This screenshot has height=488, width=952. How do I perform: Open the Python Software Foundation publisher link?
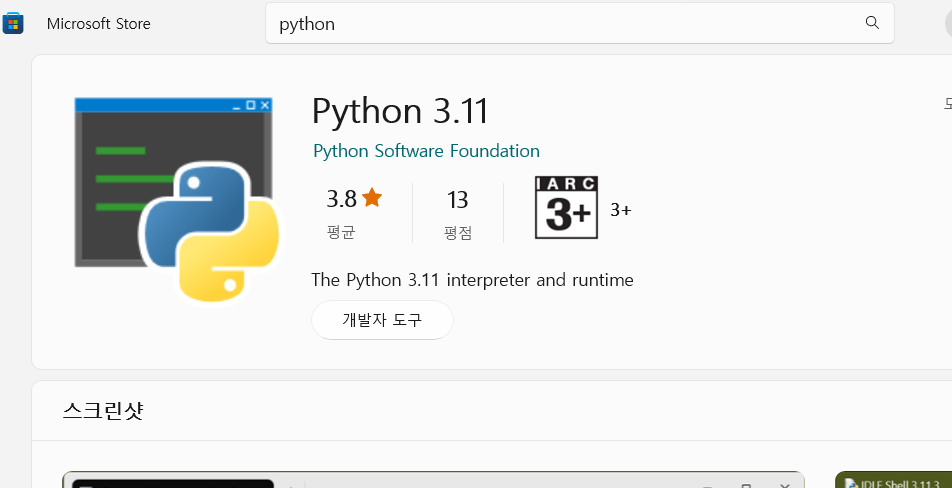click(426, 151)
